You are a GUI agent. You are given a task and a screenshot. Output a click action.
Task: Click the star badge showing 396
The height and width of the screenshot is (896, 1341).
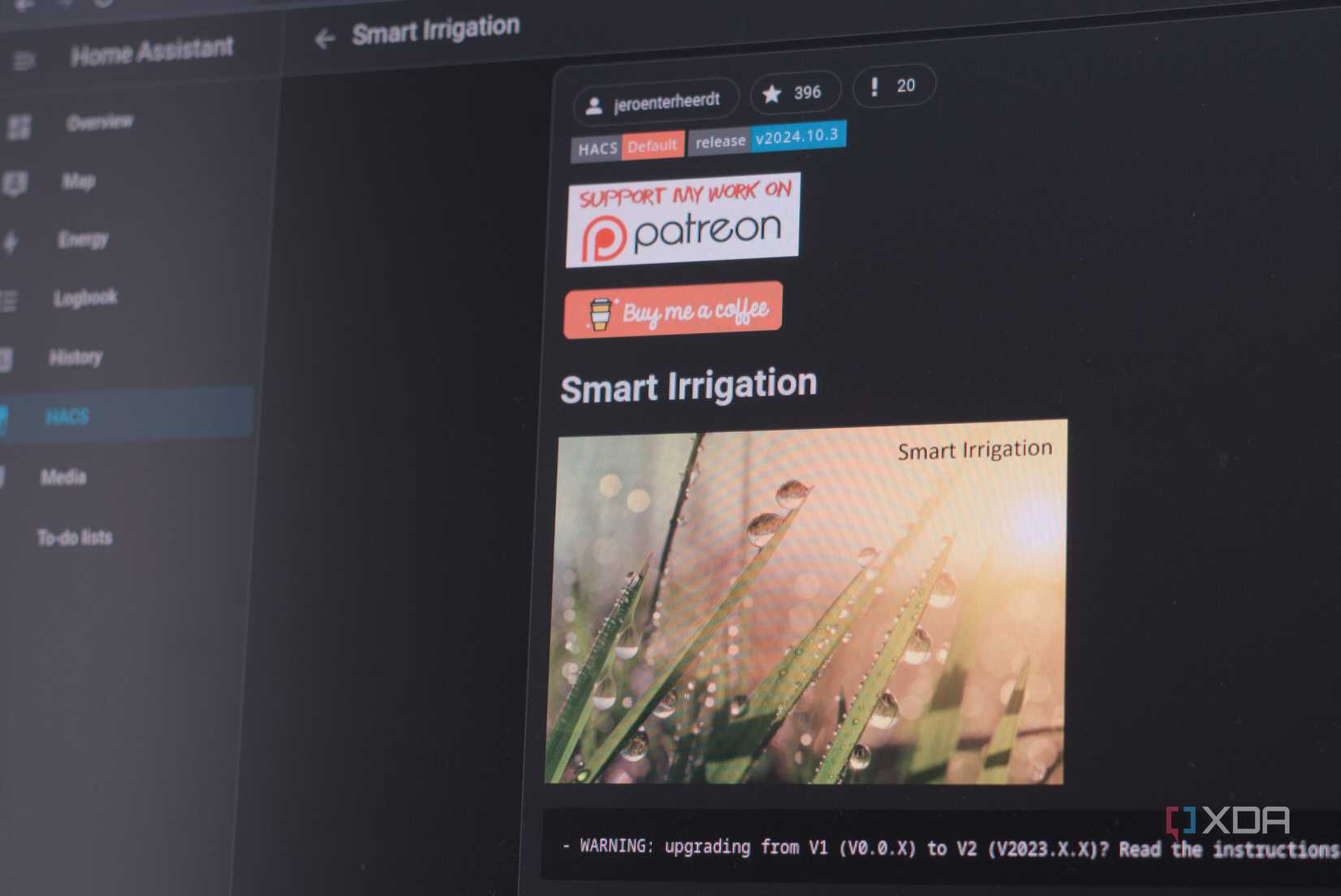pyautogui.click(x=795, y=93)
